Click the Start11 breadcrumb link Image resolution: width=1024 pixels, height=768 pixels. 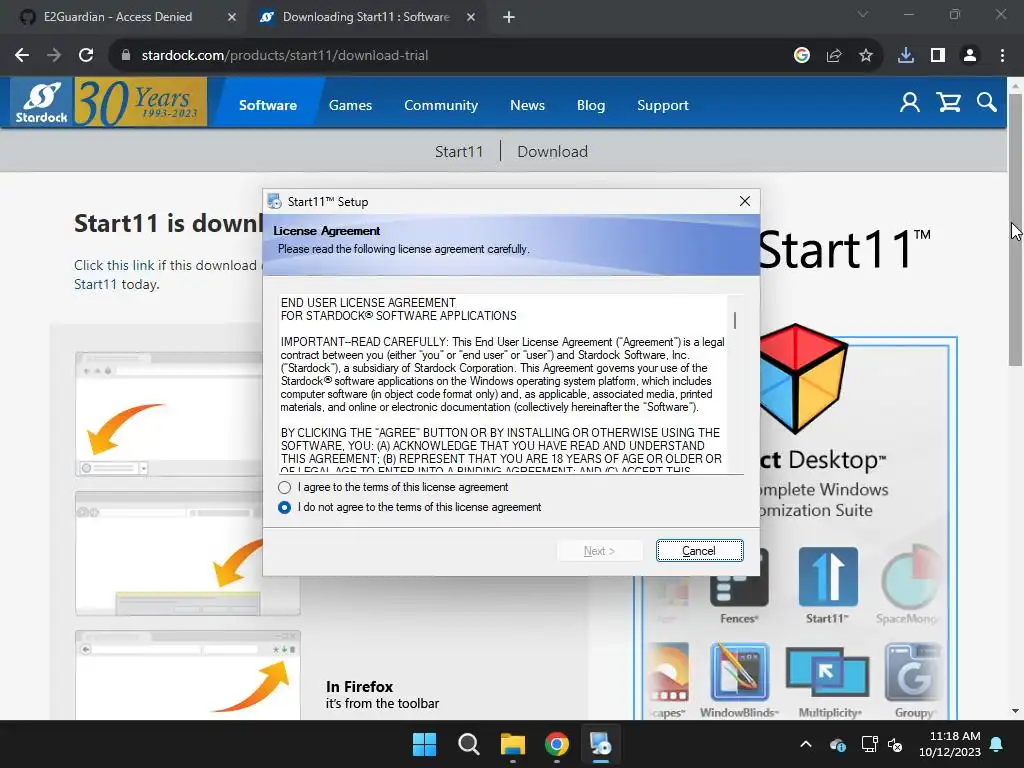(x=458, y=152)
